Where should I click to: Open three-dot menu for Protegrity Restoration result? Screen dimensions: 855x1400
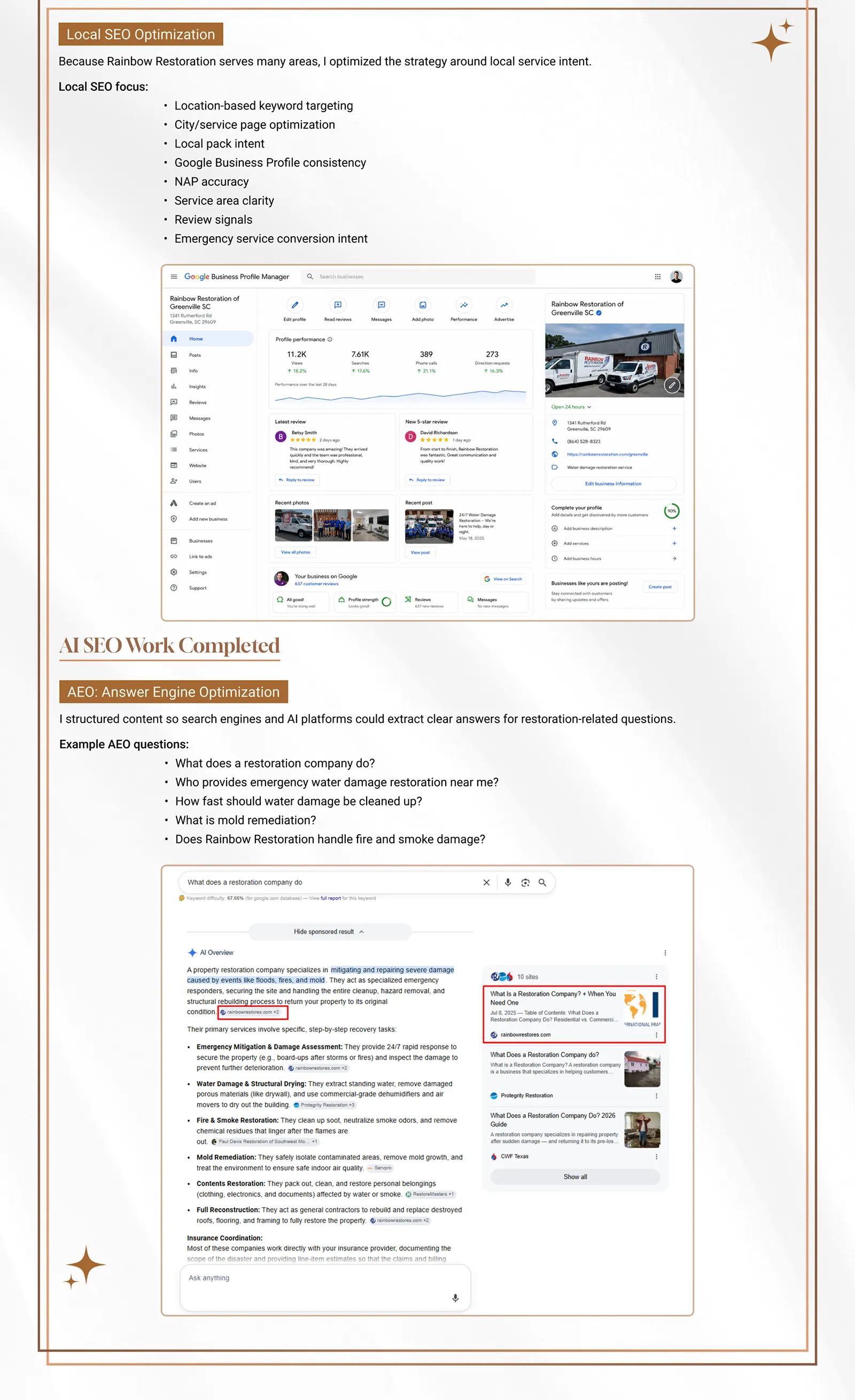pos(657,1096)
